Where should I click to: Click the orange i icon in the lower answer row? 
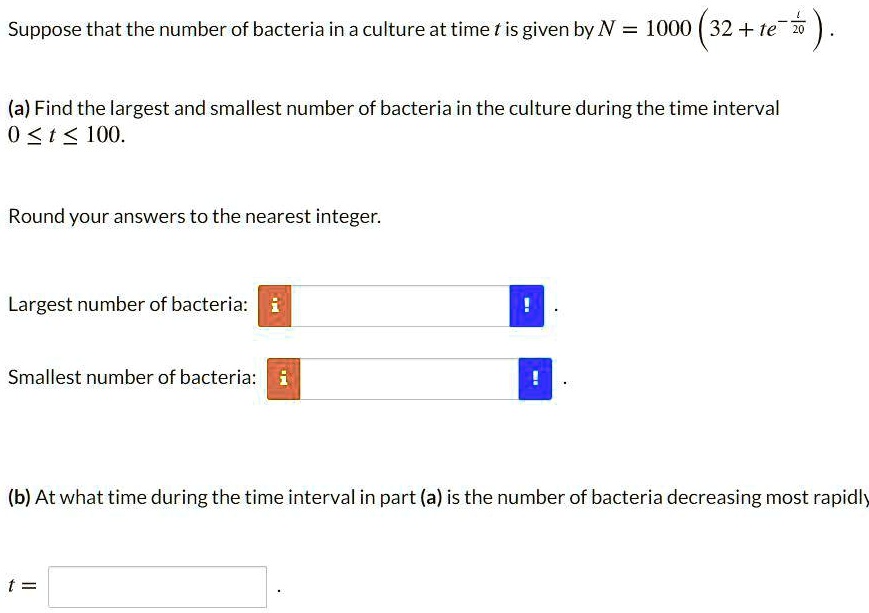tap(282, 377)
